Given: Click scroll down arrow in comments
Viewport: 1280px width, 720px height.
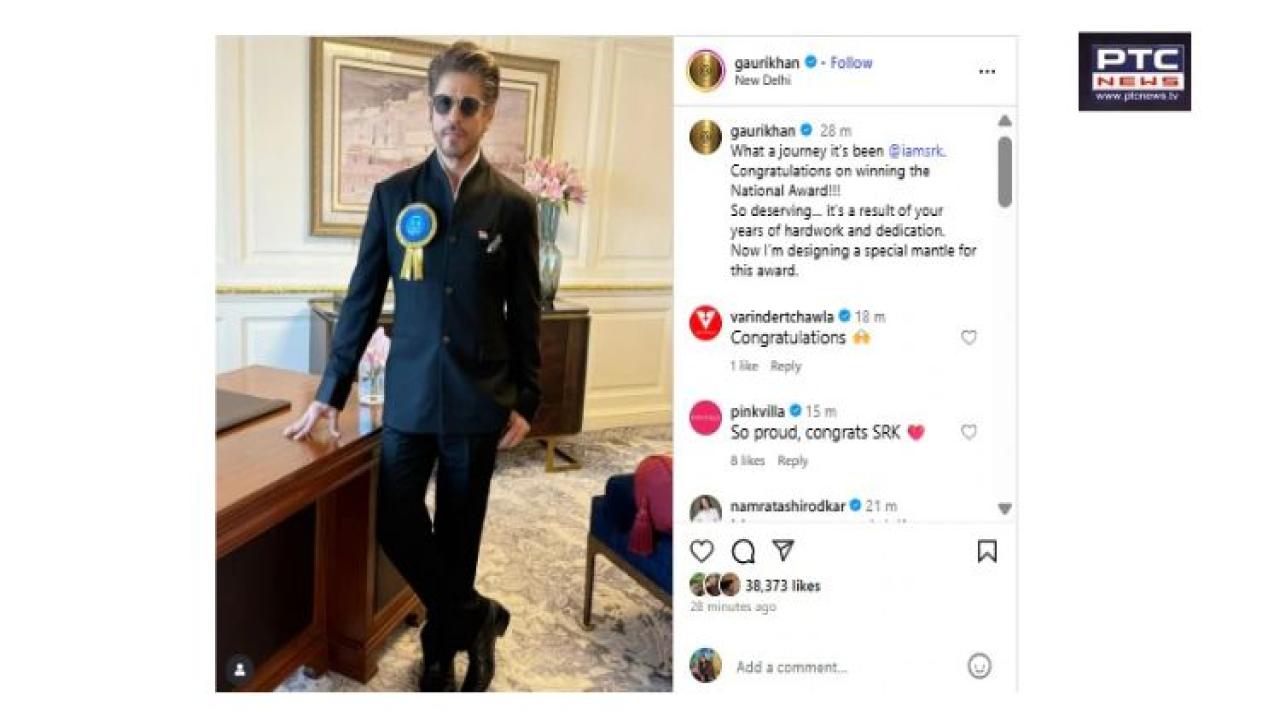Looking at the screenshot, I should [x=1005, y=509].
